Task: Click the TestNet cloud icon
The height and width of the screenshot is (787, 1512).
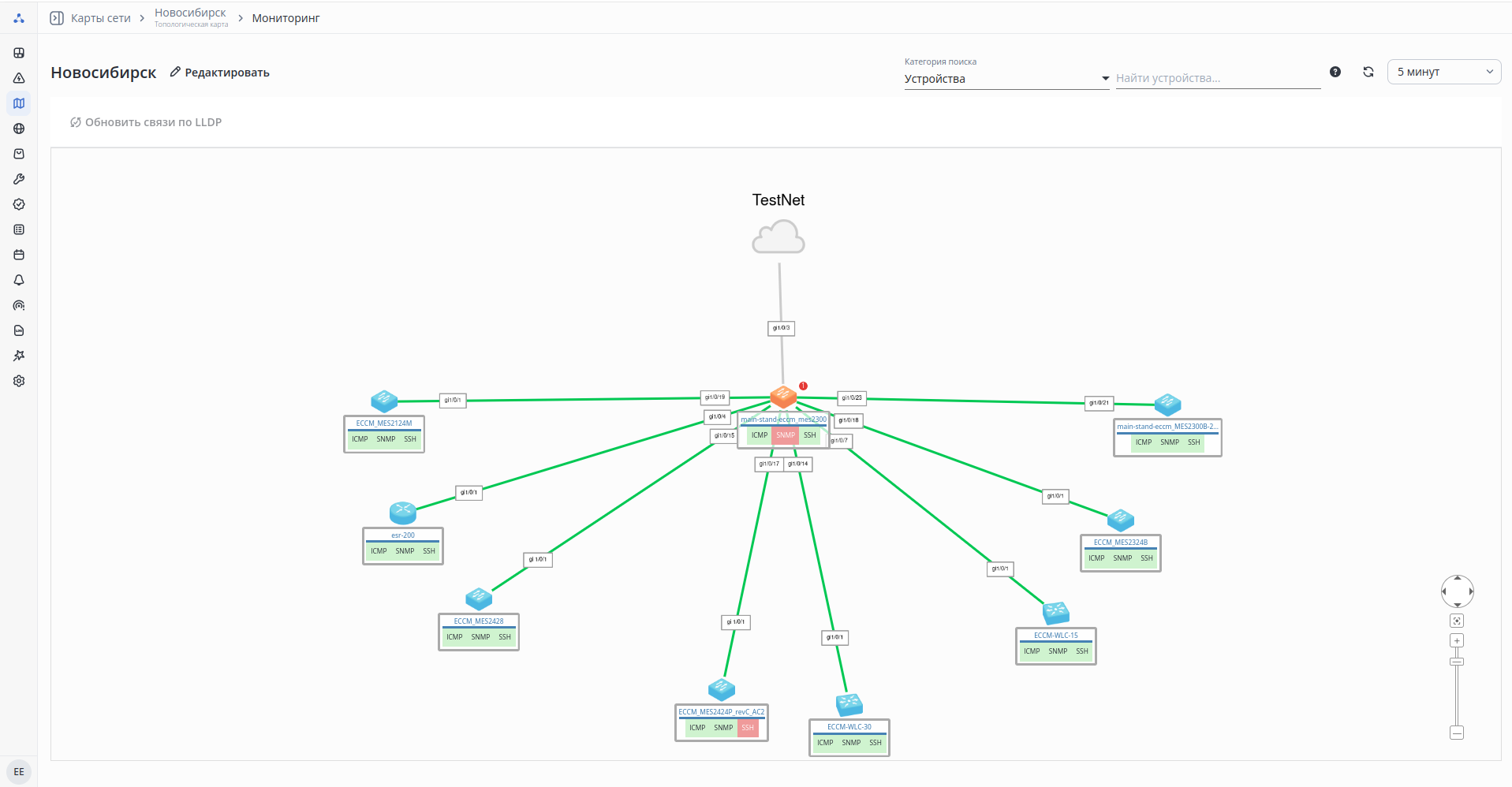Action: tap(778, 237)
